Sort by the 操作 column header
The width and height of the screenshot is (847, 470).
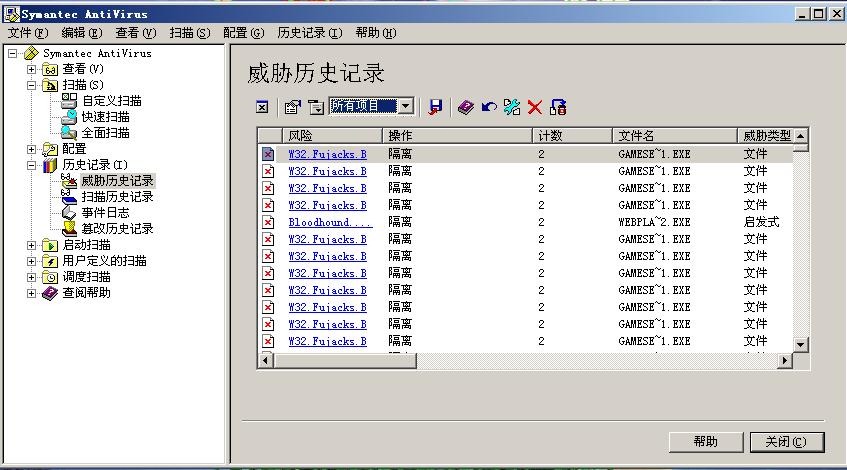(458, 136)
